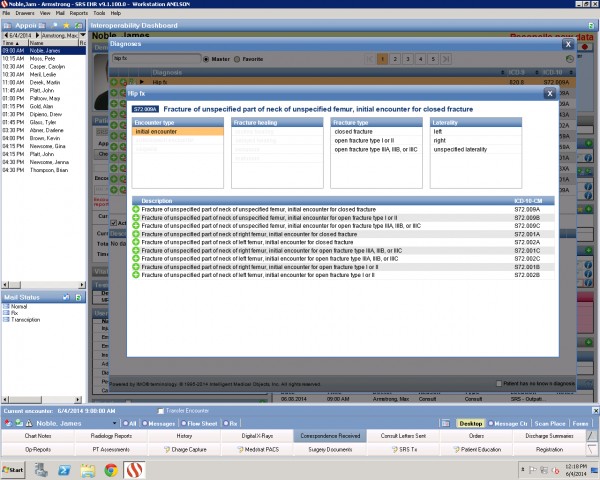Switch to the Radiology Reports tab
Viewport: 600px width, 480px height.
111,436
